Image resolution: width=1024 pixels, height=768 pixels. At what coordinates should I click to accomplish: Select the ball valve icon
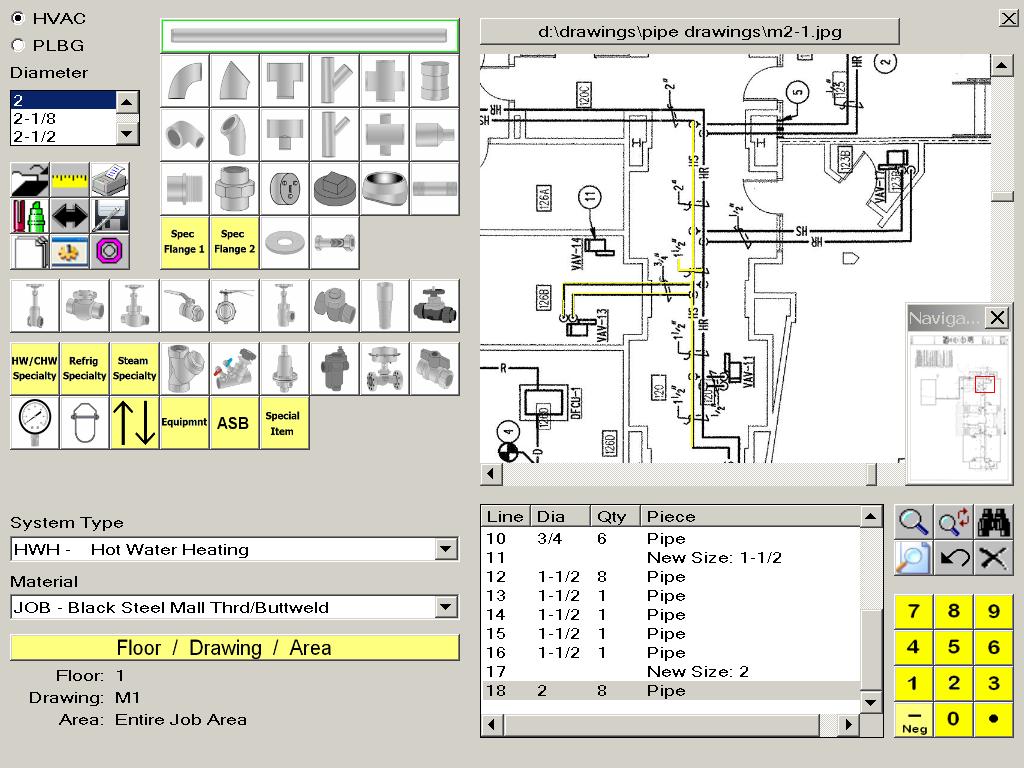[x=184, y=305]
